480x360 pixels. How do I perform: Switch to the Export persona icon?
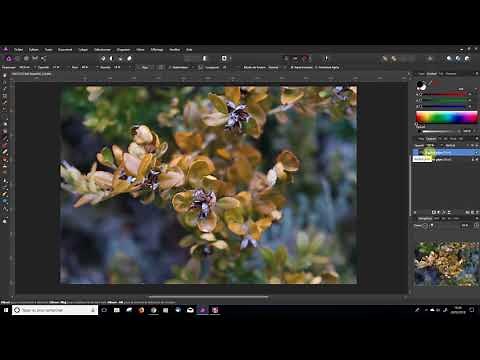click(44, 59)
